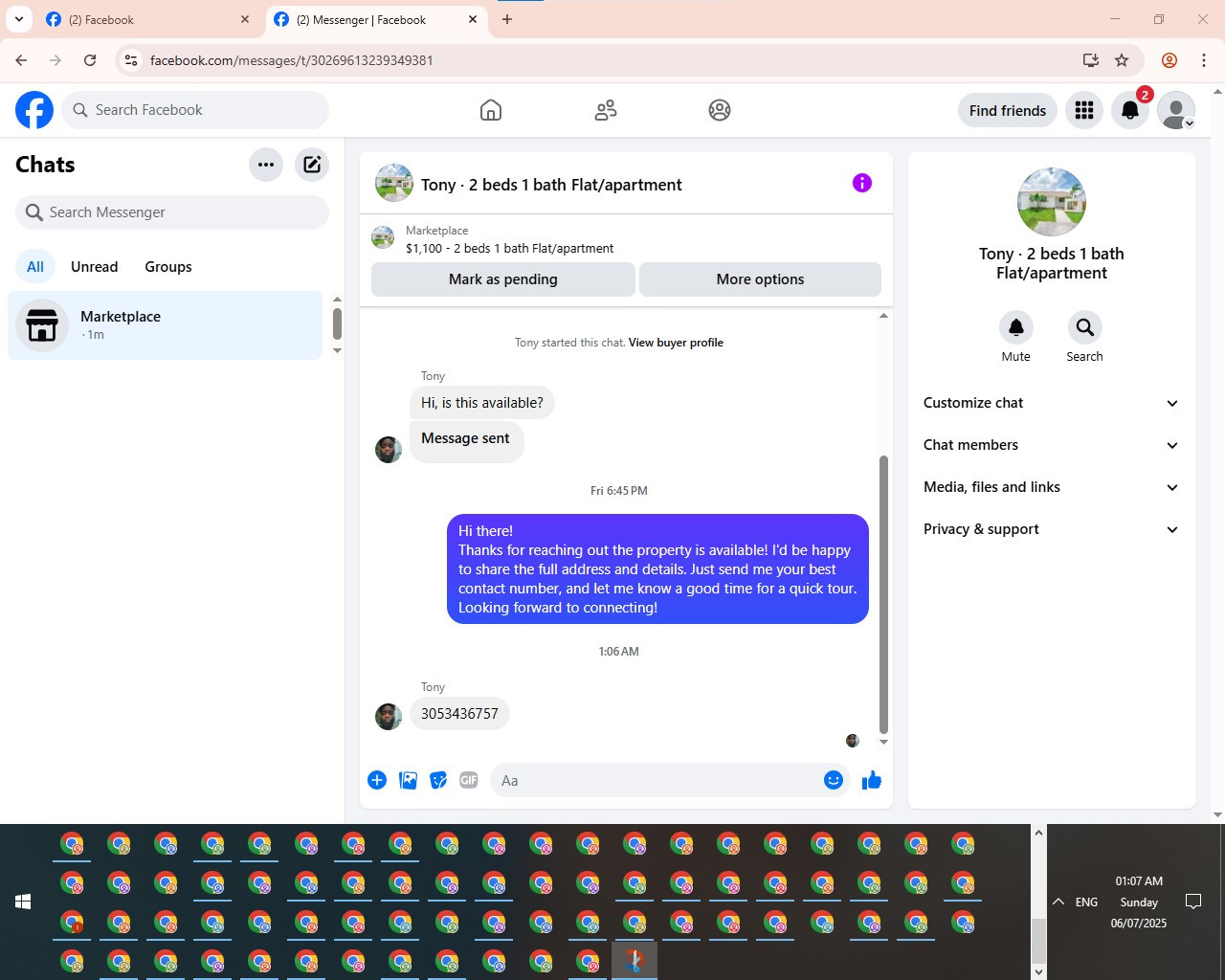Open Tony's avatar next to phone number message
Screen dimensions: 1225x980
pos(389,717)
